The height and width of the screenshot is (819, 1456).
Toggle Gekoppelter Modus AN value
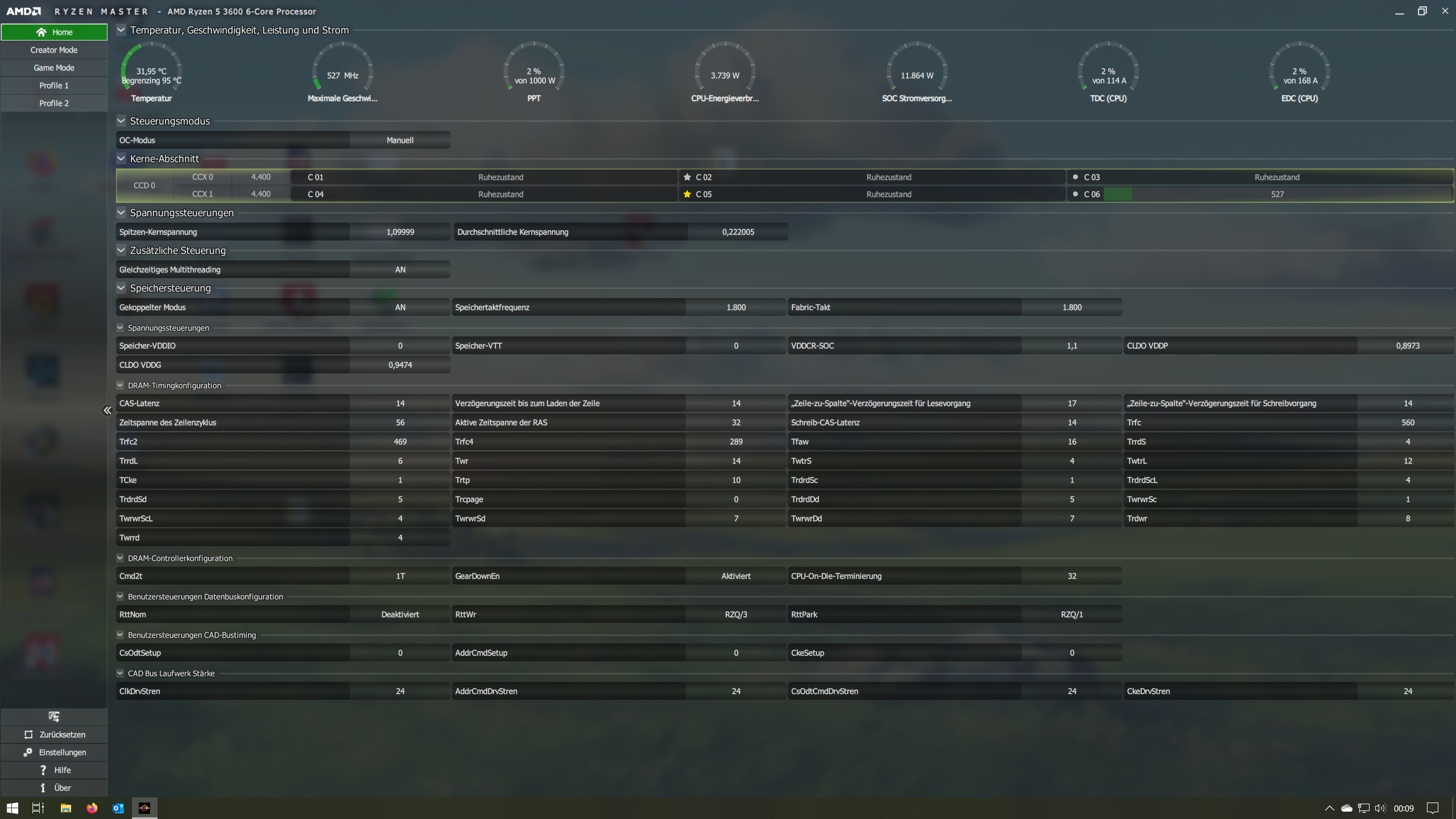point(400,307)
